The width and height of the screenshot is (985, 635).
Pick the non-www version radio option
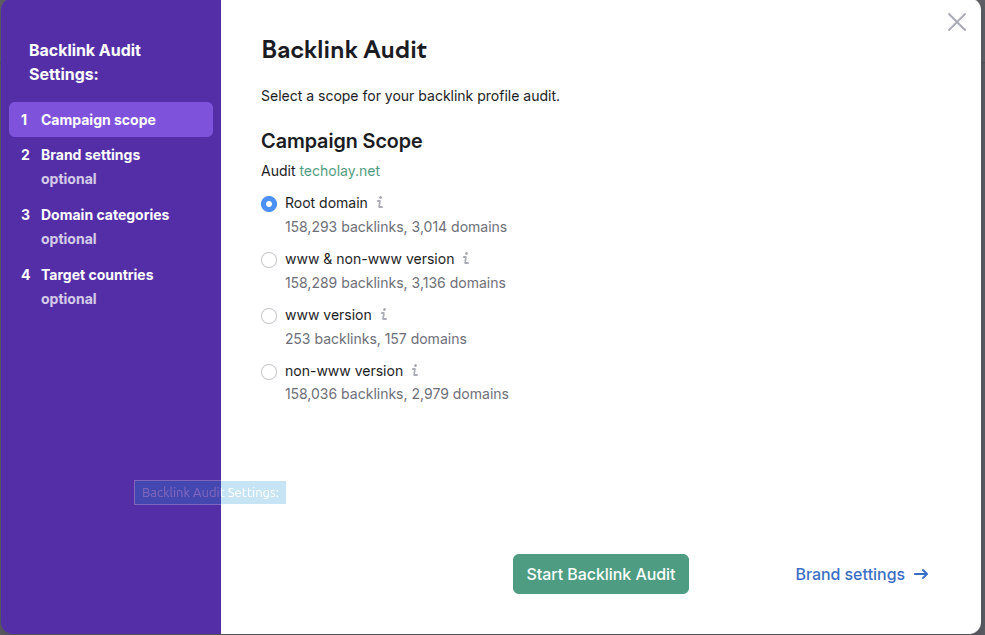(x=269, y=371)
